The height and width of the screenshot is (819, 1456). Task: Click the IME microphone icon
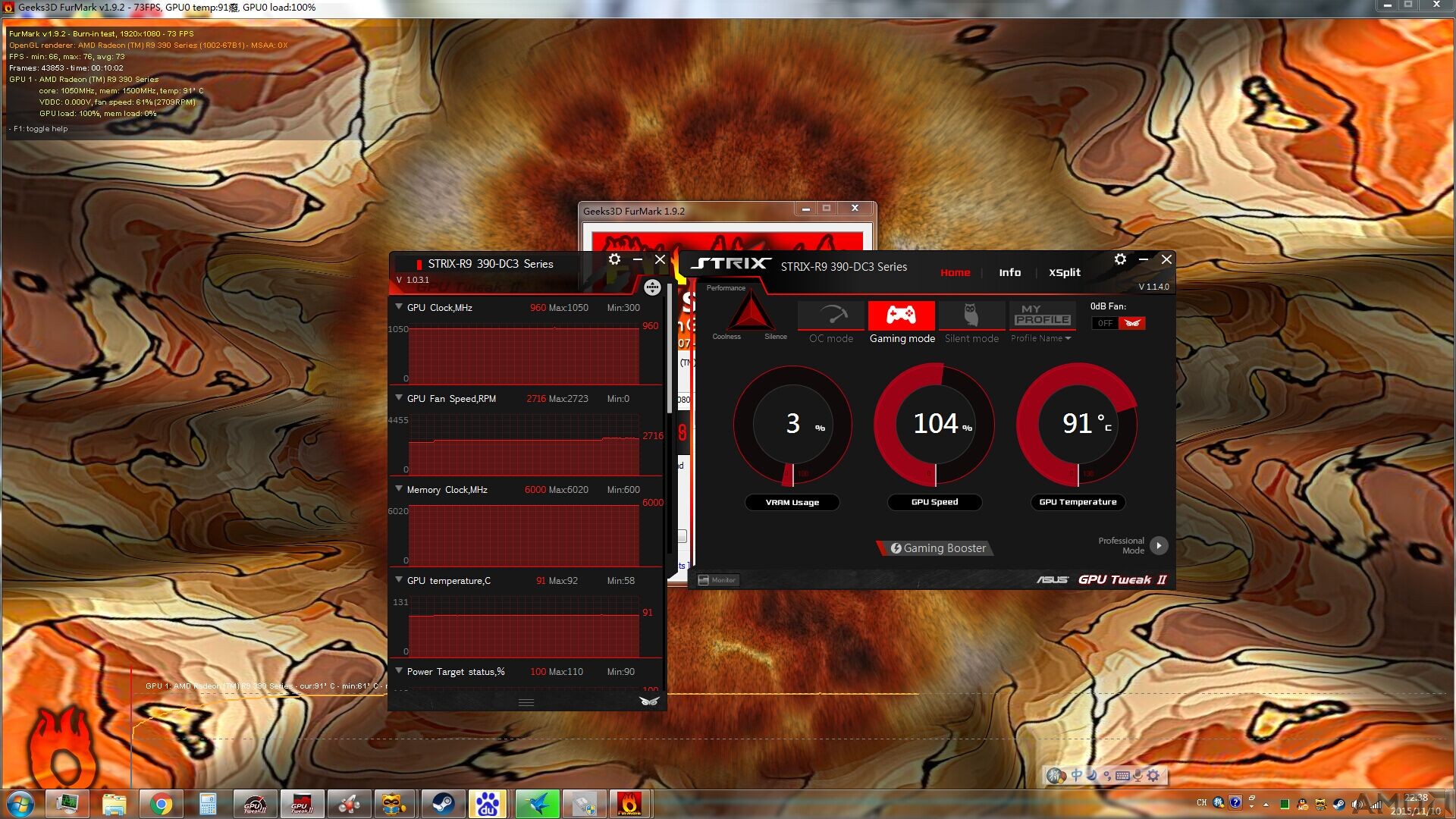point(1138,775)
